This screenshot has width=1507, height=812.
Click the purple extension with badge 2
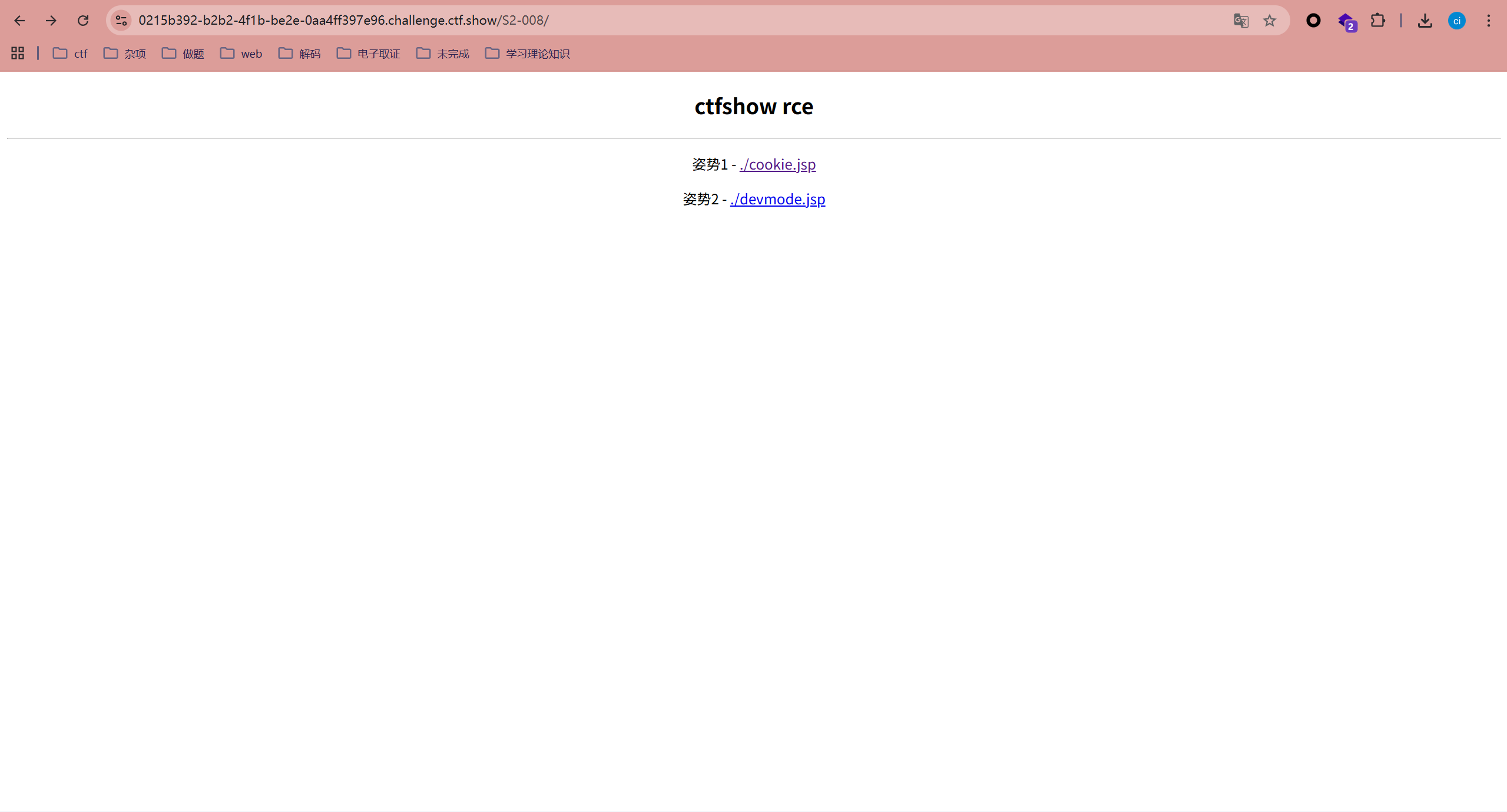[1346, 22]
